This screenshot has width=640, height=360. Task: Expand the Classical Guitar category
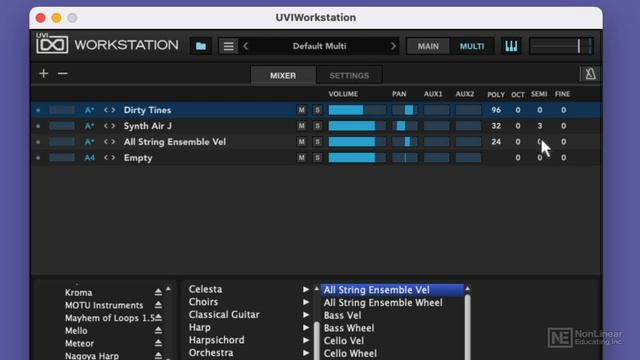tap(306, 314)
